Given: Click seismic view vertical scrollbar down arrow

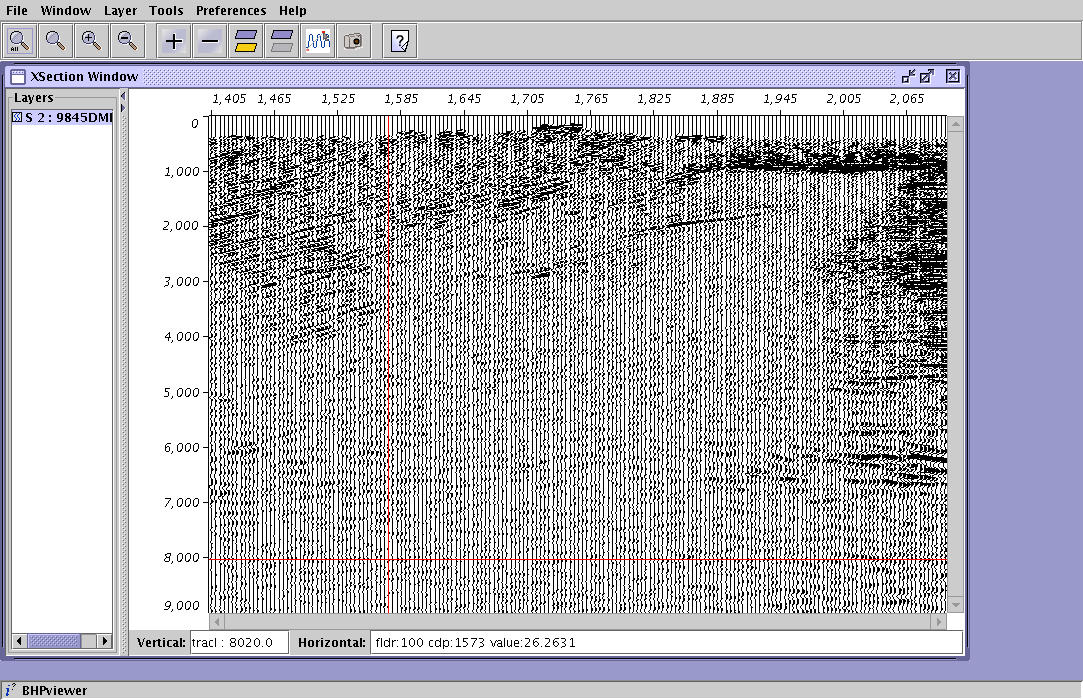Looking at the screenshot, I should click(956, 605).
